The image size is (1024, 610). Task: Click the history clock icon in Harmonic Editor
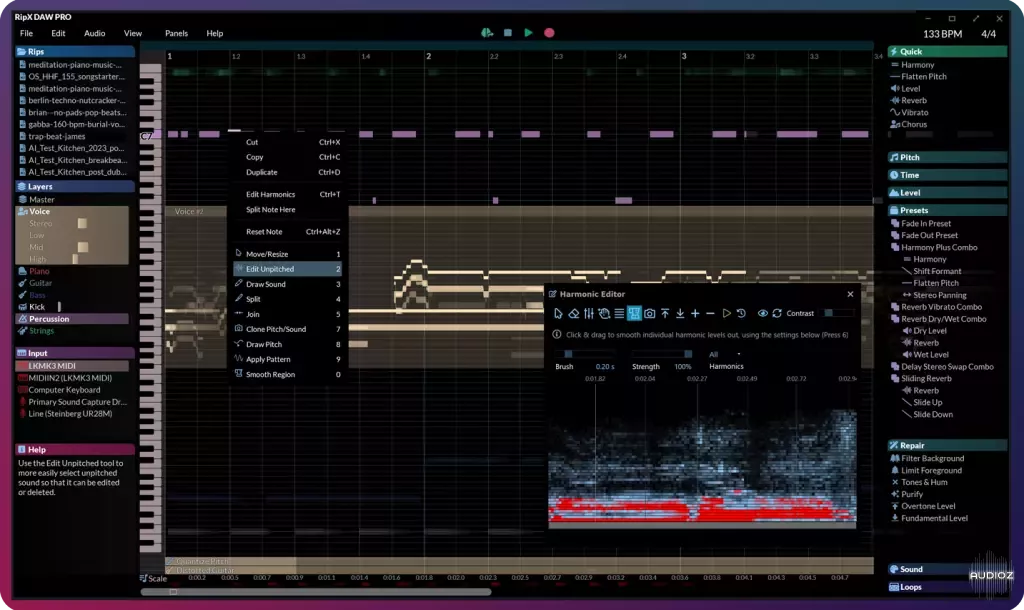pos(741,313)
